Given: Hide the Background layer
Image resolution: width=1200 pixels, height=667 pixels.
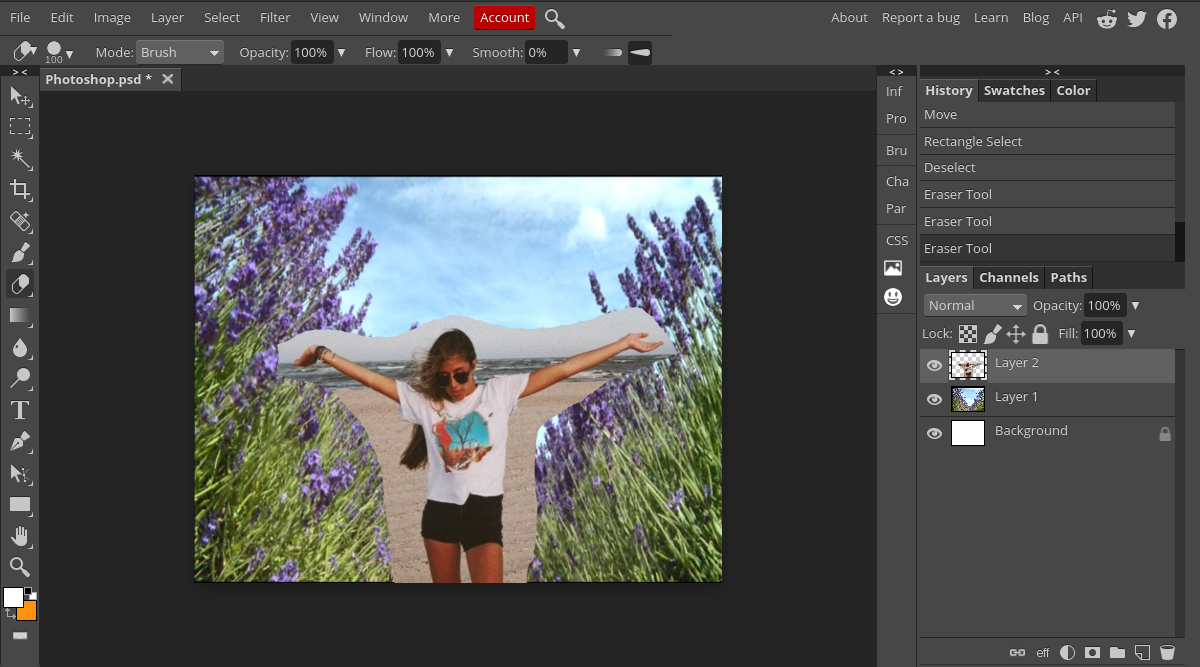Looking at the screenshot, I should coord(935,434).
